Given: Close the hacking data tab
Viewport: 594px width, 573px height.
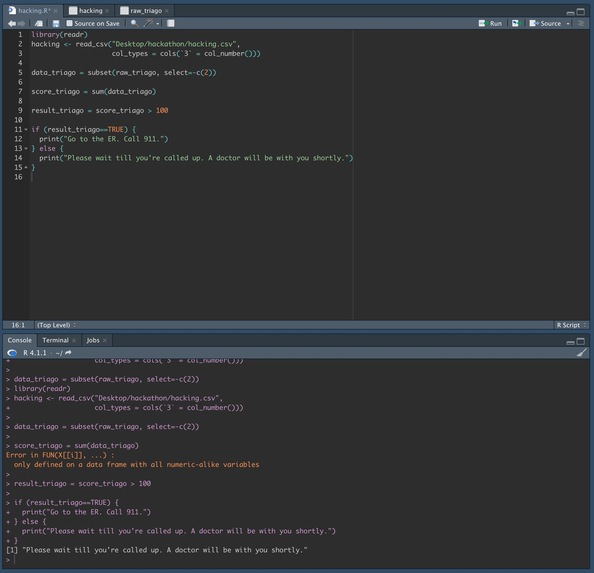Looking at the screenshot, I should [x=107, y=11].
